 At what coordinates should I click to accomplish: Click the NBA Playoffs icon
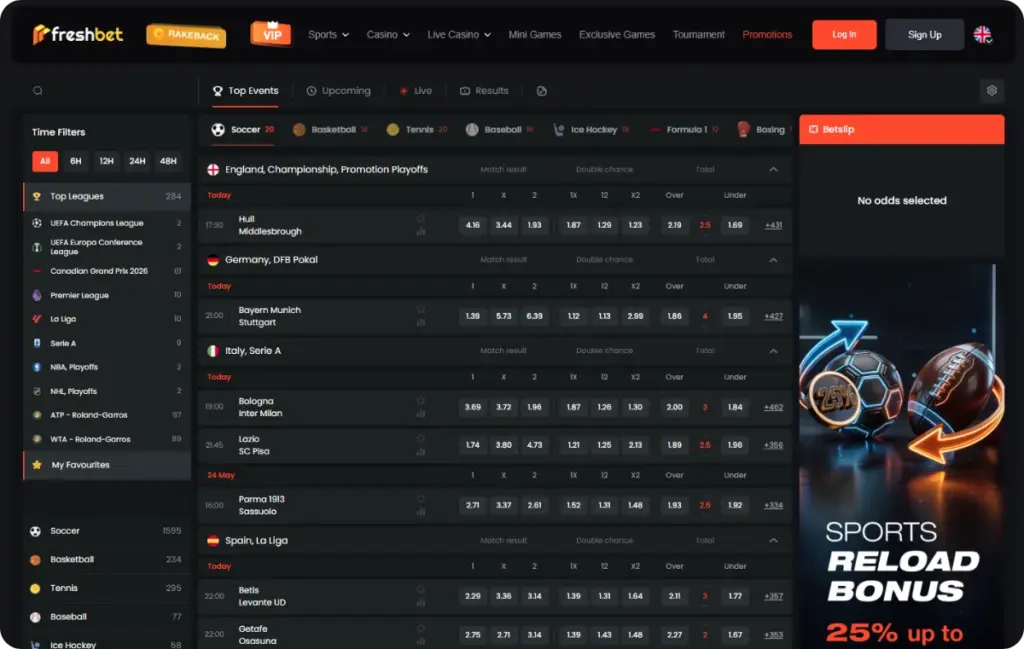point(37,367)
